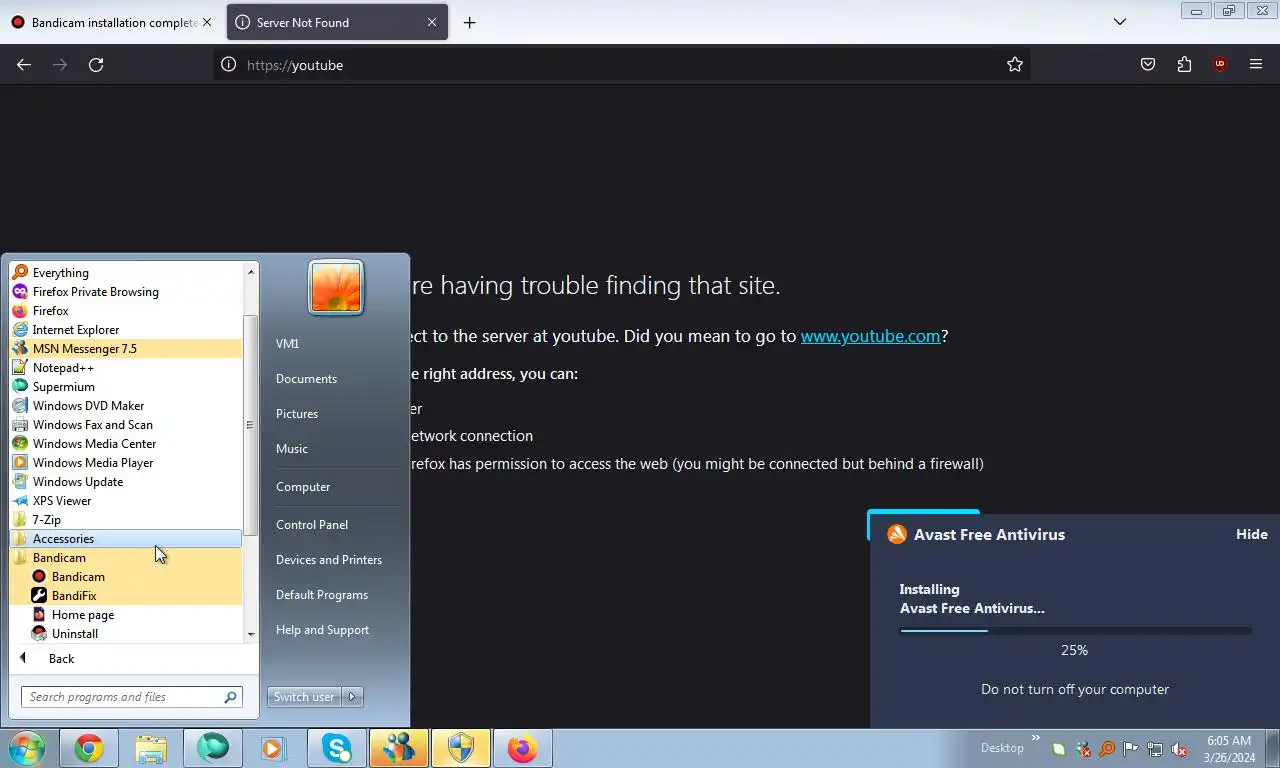Close the Server Not Found tab

pos(432,22)
